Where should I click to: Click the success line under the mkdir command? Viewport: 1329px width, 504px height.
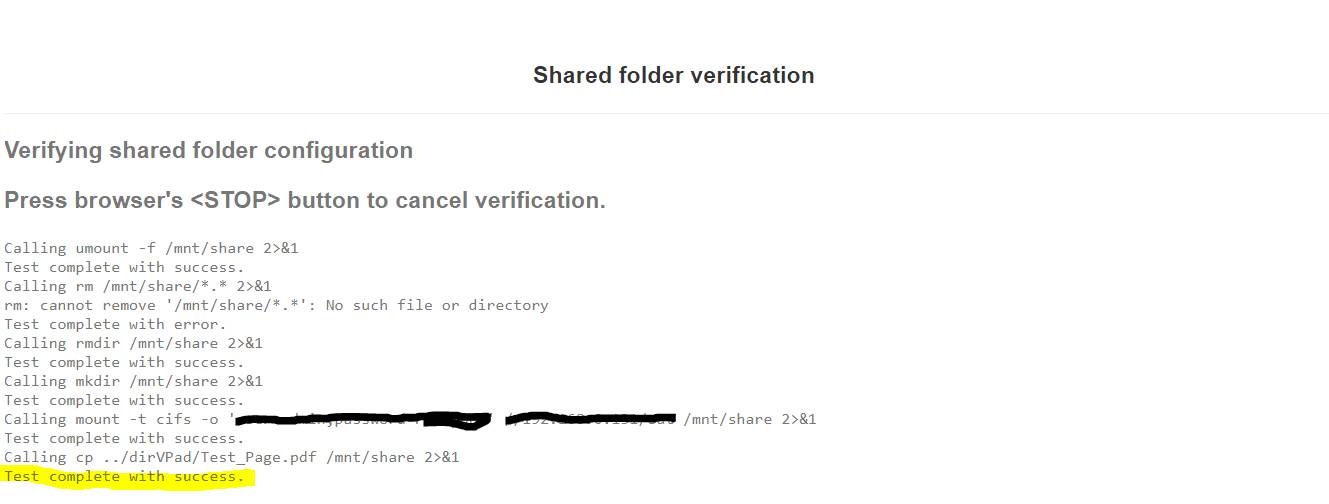[124, 400]
